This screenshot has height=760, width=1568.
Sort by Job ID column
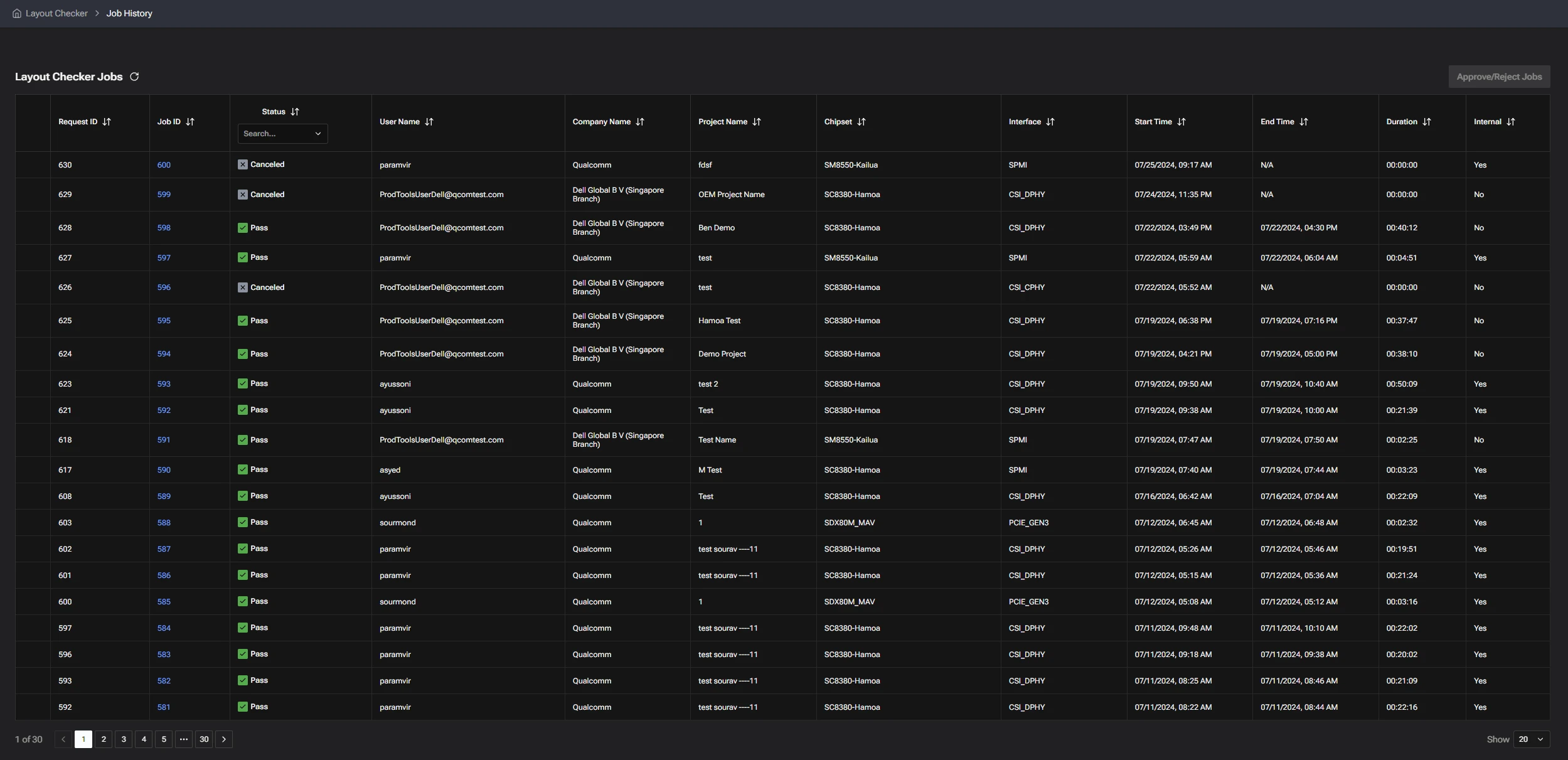[x=190, y=122]
